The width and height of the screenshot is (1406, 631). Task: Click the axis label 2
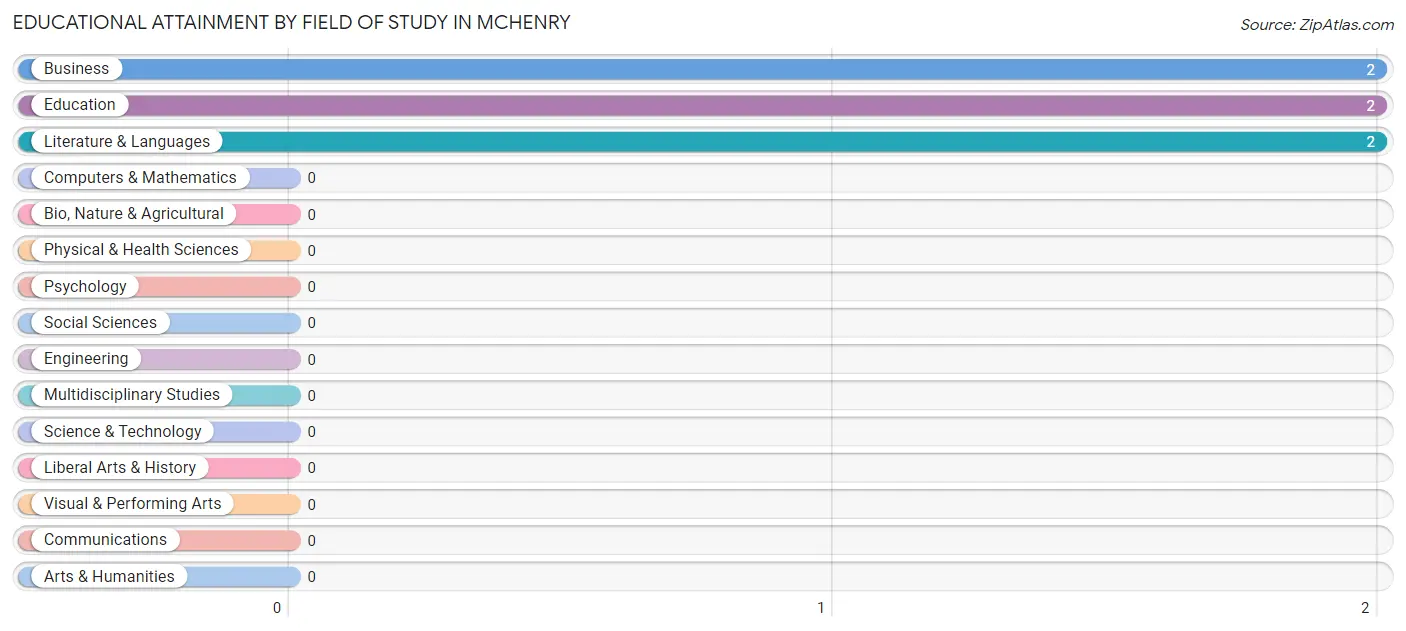coord(1365,608)
